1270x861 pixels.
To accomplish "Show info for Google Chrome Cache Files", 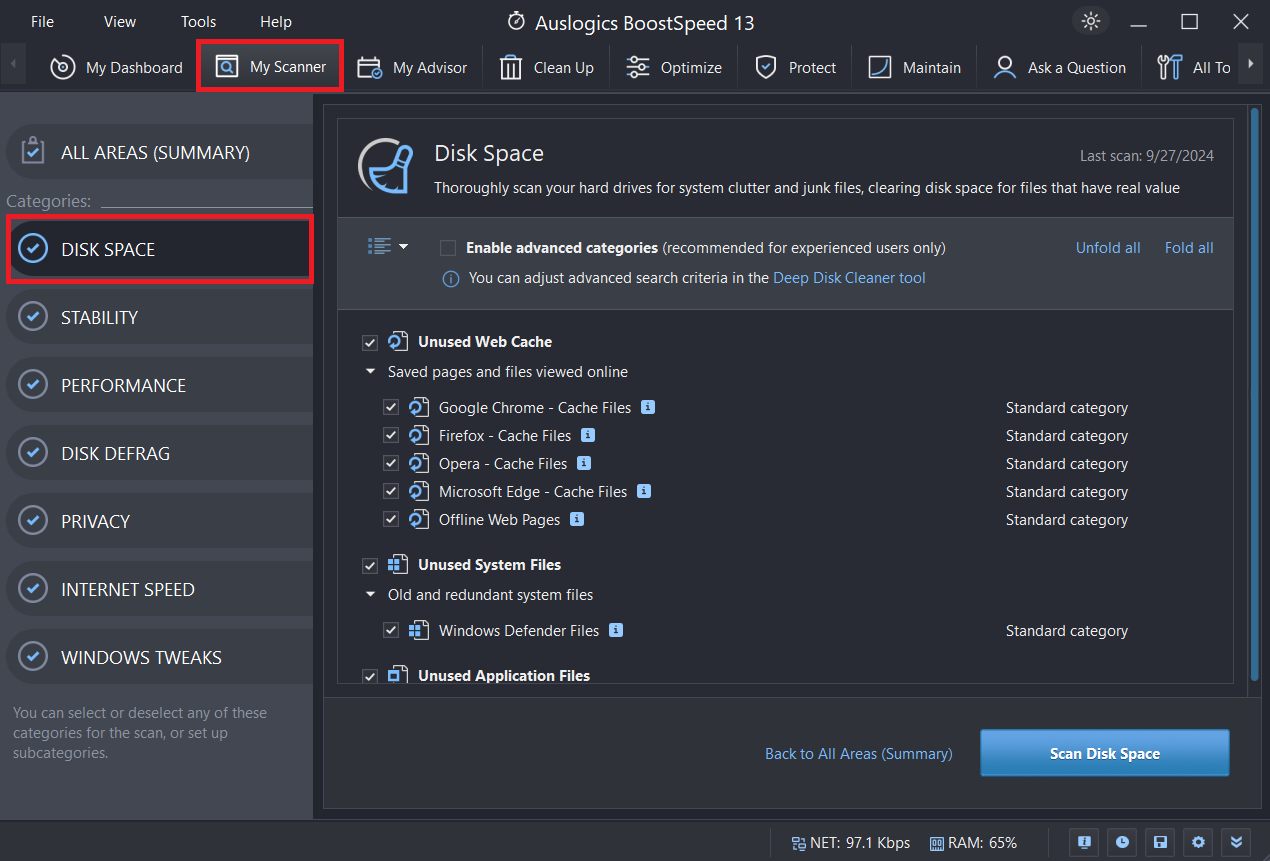I will tap(648, 407).
